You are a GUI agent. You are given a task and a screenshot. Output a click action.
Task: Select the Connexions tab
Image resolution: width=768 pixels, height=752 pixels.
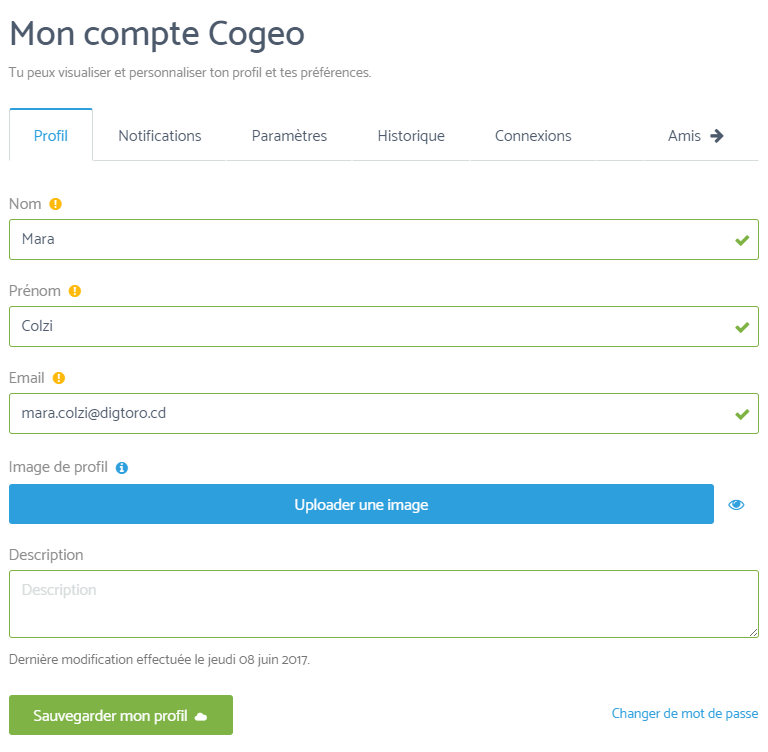tap(533, 136)
